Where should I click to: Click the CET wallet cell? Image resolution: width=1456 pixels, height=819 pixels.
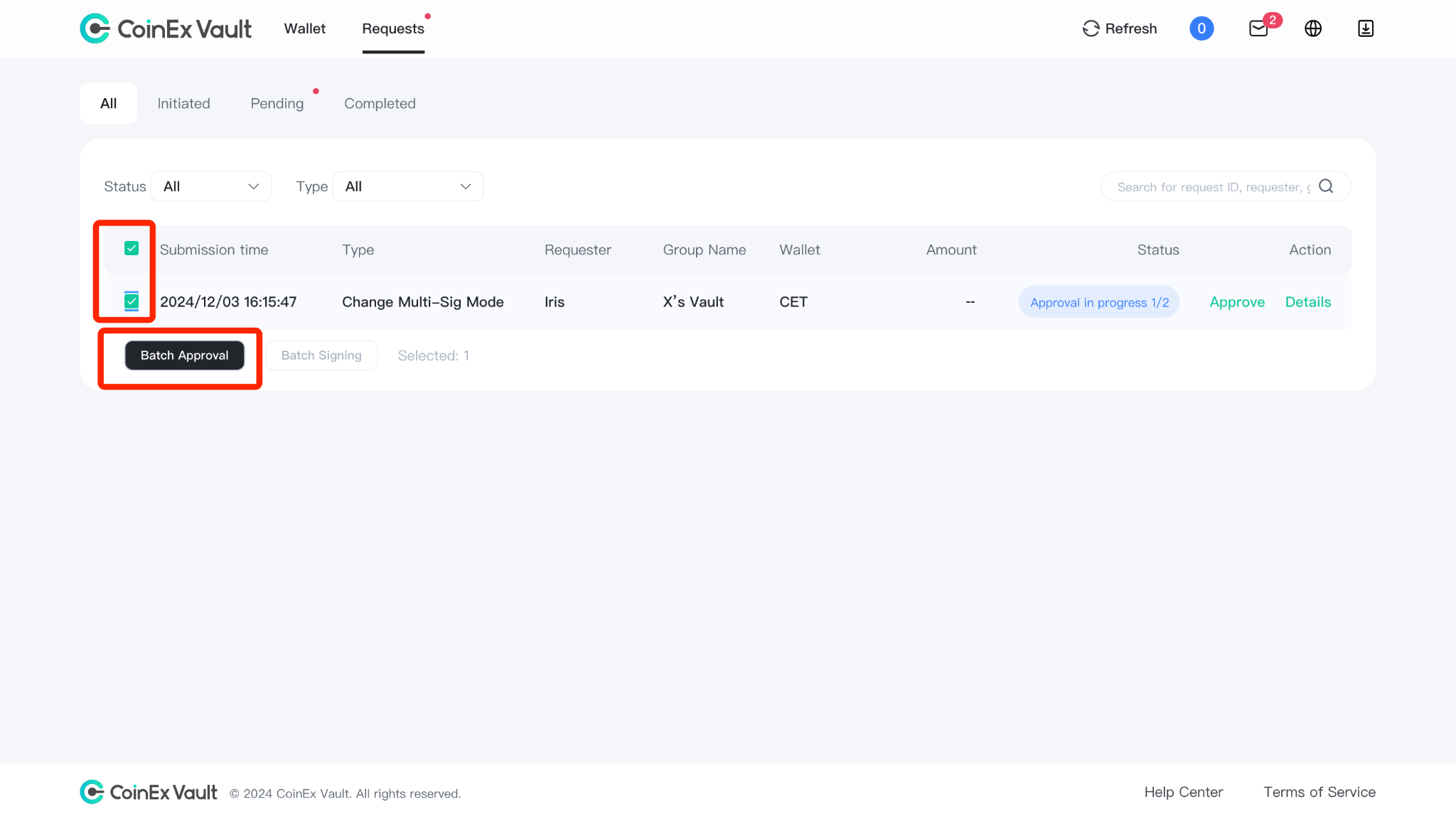click(793, 302)
